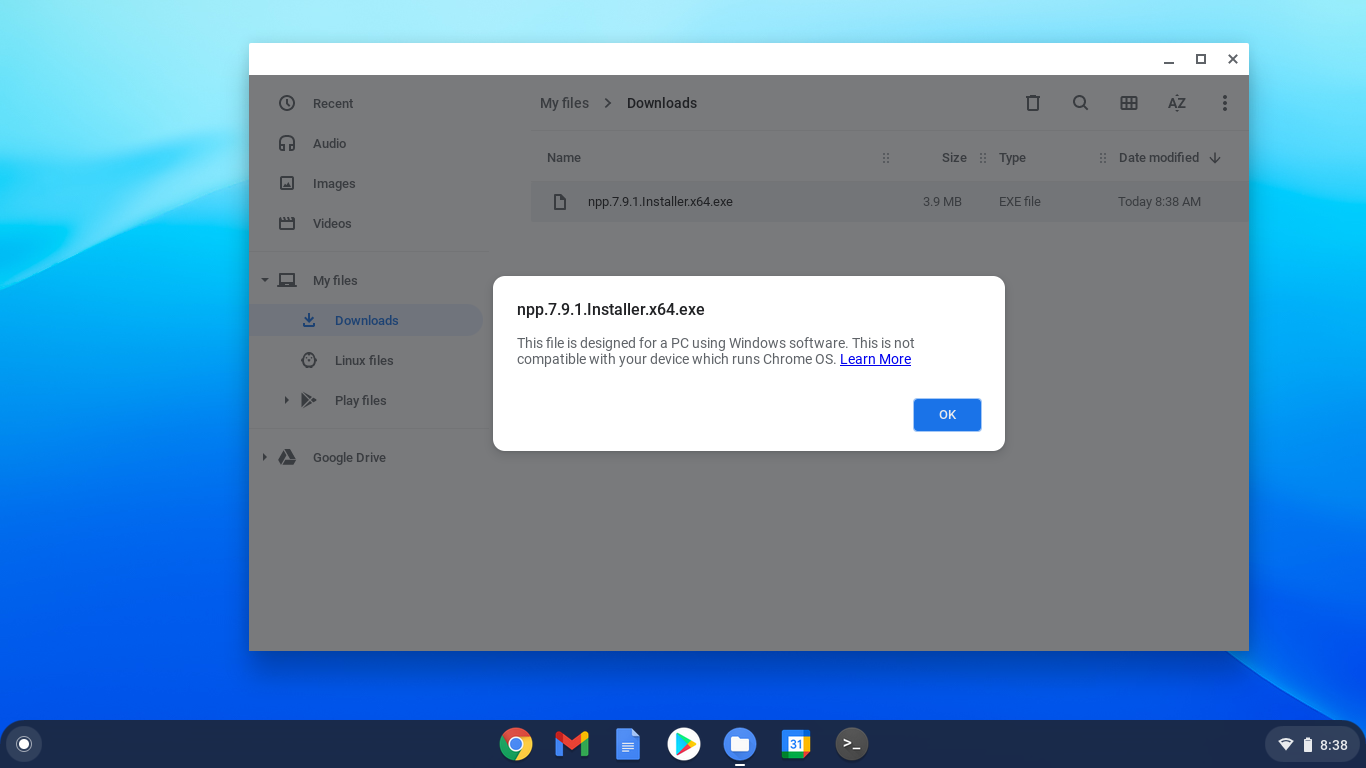
Task: Click the OK button in the dialog
Action: tap(947, 415)
